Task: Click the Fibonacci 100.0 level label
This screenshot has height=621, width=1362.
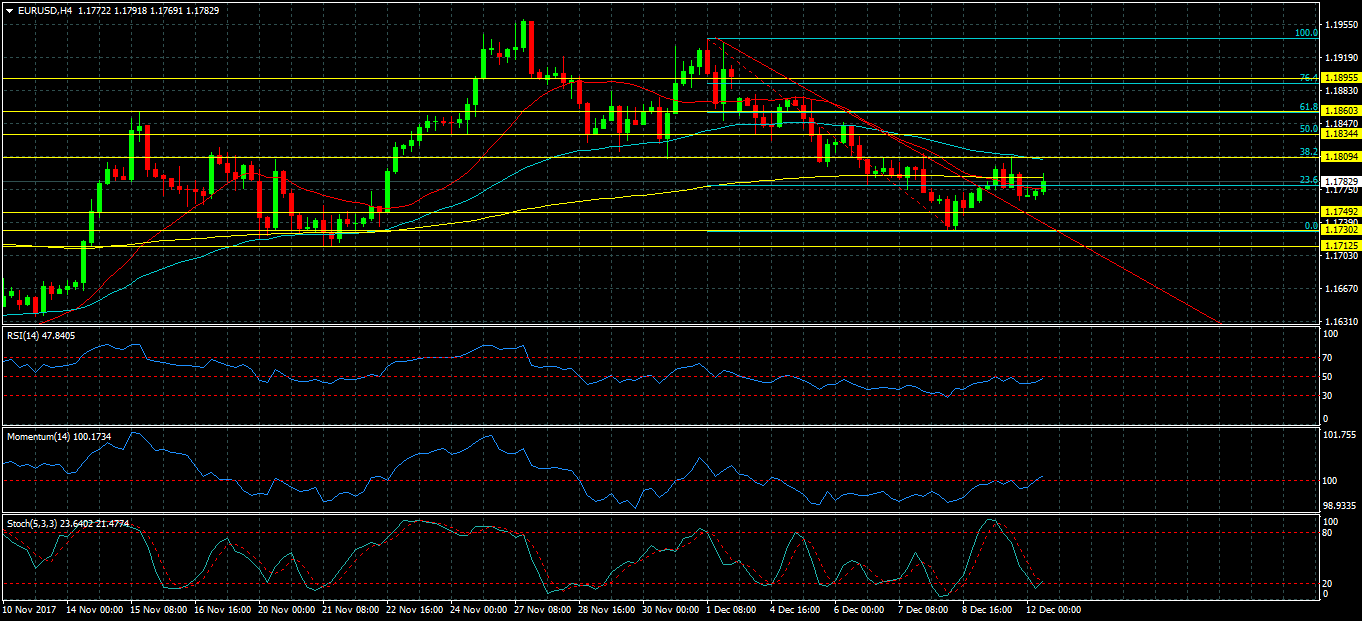Action: coord(1306,33)
